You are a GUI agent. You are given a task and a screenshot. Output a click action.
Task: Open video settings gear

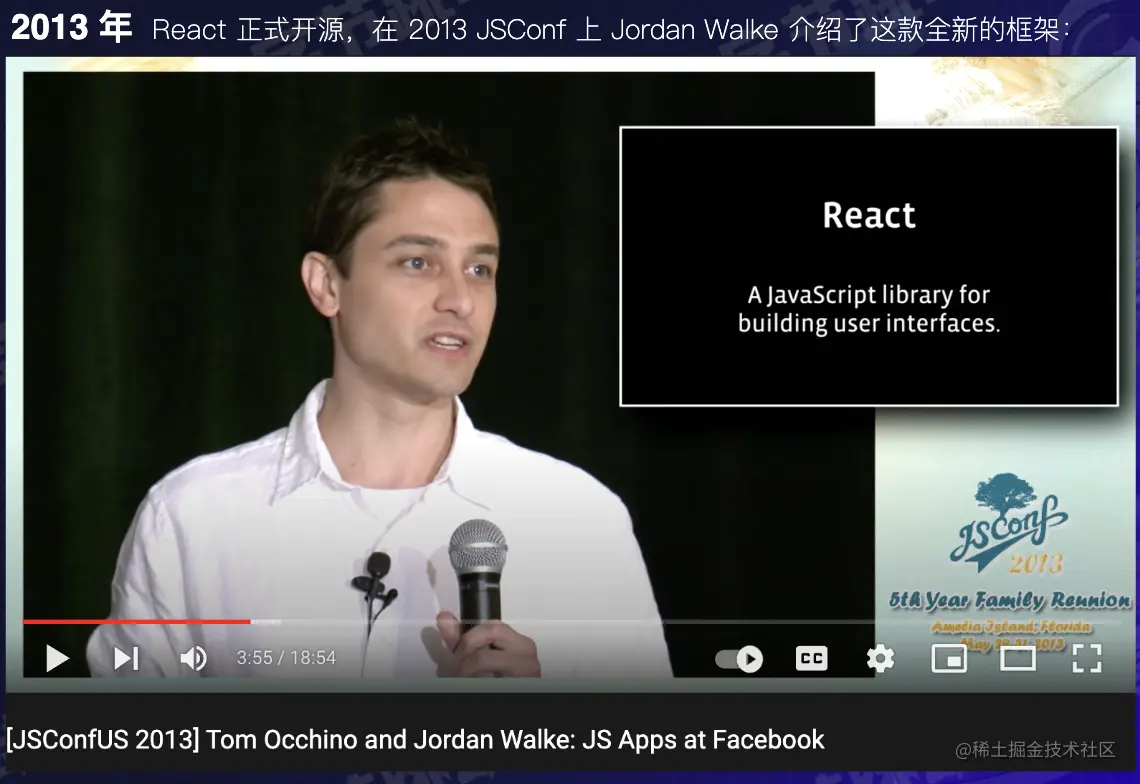880,658
